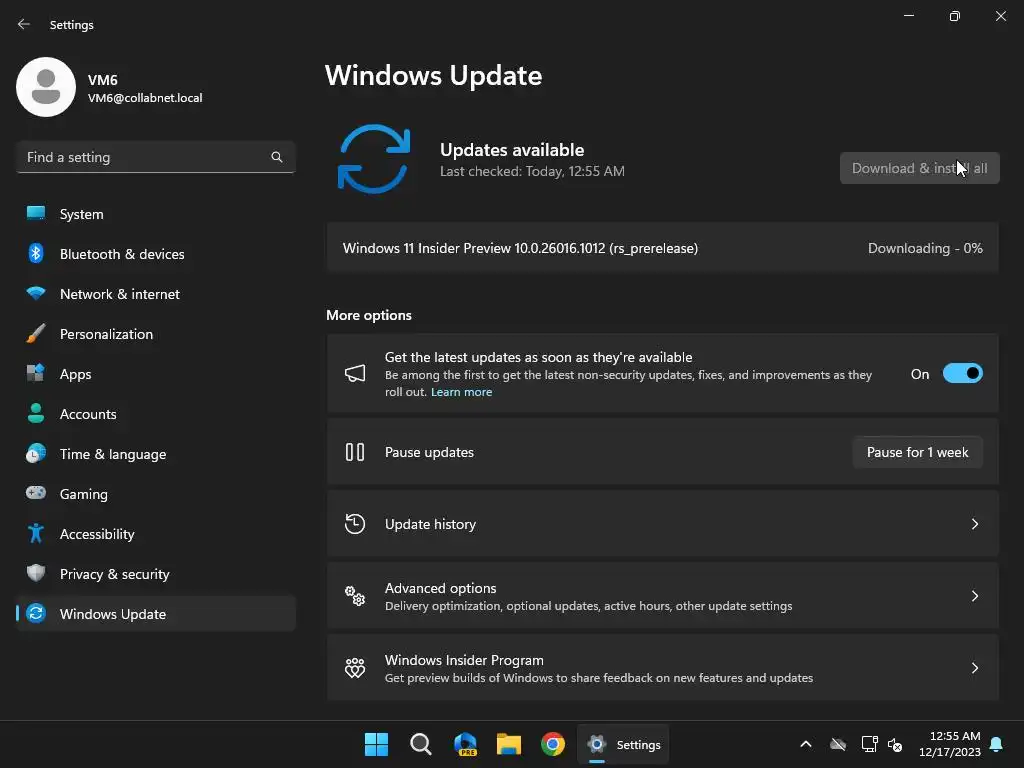Screen dimensions: 1024x768
Task: Click the Privacy & security shield icon
Action: click(36, 573)
